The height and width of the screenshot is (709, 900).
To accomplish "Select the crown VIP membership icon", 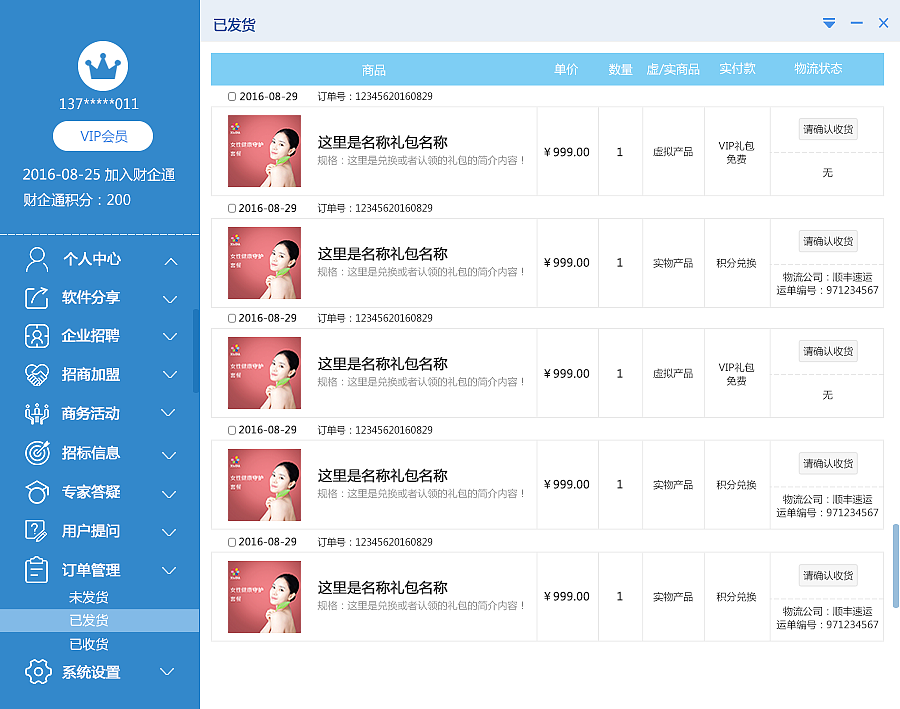I will [x=103, y=66].
